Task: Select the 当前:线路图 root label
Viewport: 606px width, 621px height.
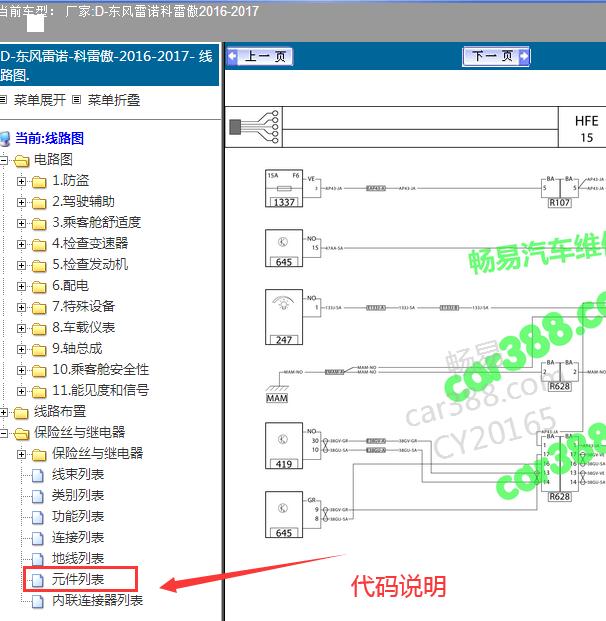Action: click(x=50, y=138)
